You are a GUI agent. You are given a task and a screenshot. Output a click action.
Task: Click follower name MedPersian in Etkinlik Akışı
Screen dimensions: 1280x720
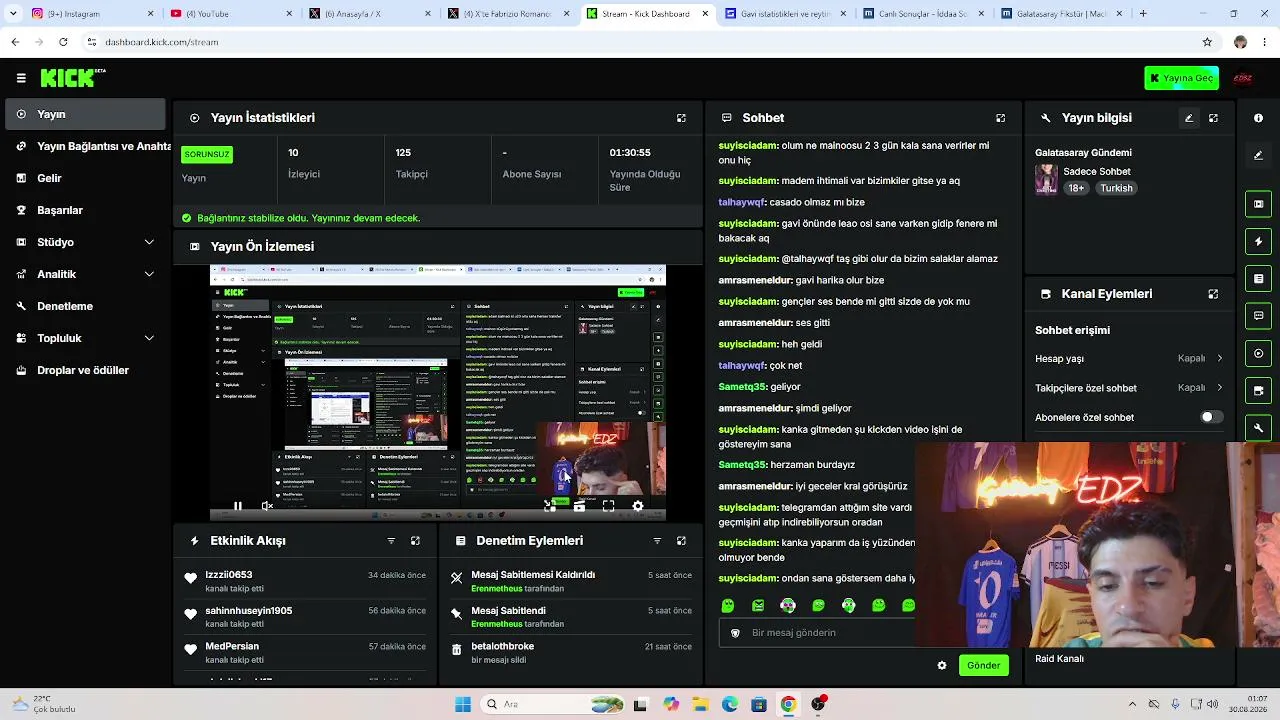tap(232, 647)
